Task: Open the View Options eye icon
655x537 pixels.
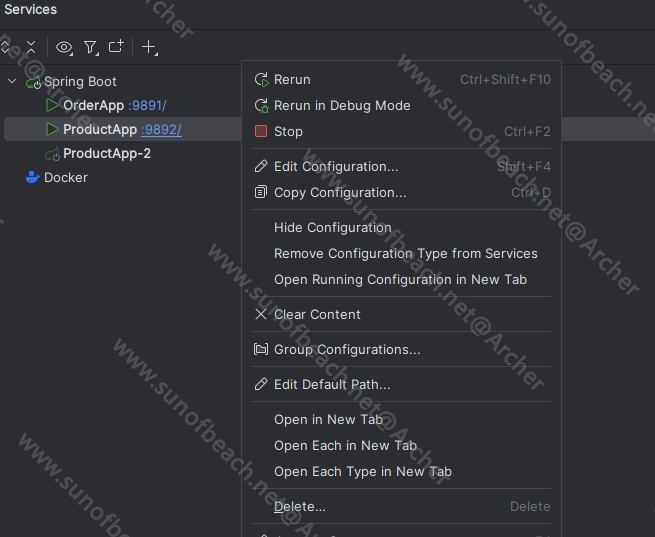Action: point(64,47)
